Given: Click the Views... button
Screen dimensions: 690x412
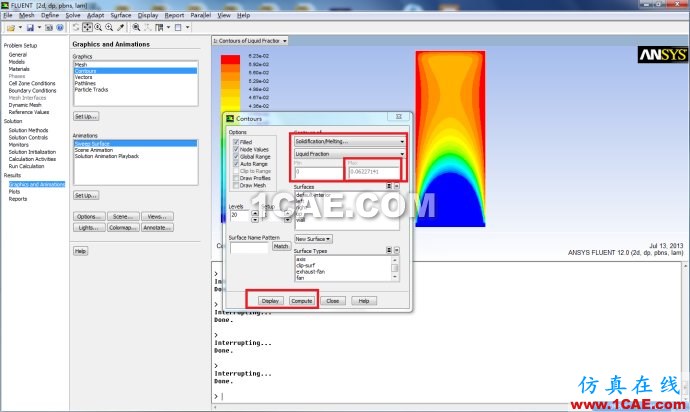Looking at the screenshot, I should pos(158,217).
